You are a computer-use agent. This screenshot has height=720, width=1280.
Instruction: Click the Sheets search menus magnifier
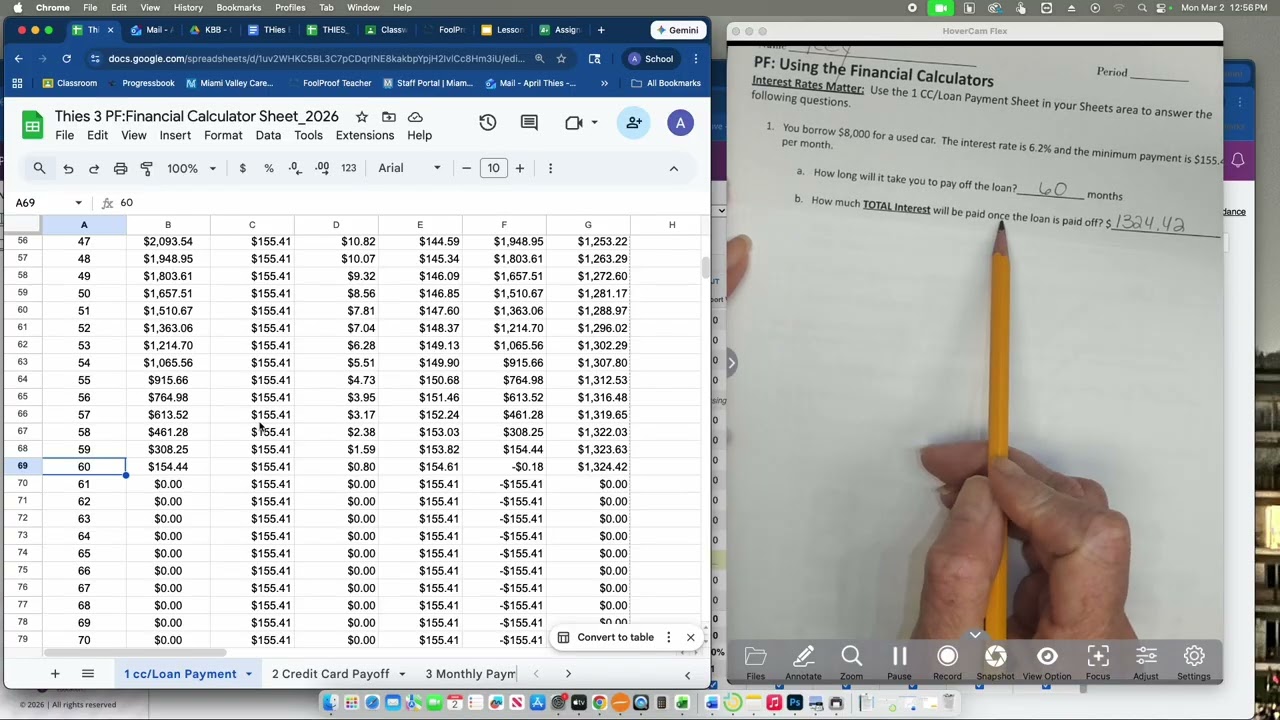[39, 168]
